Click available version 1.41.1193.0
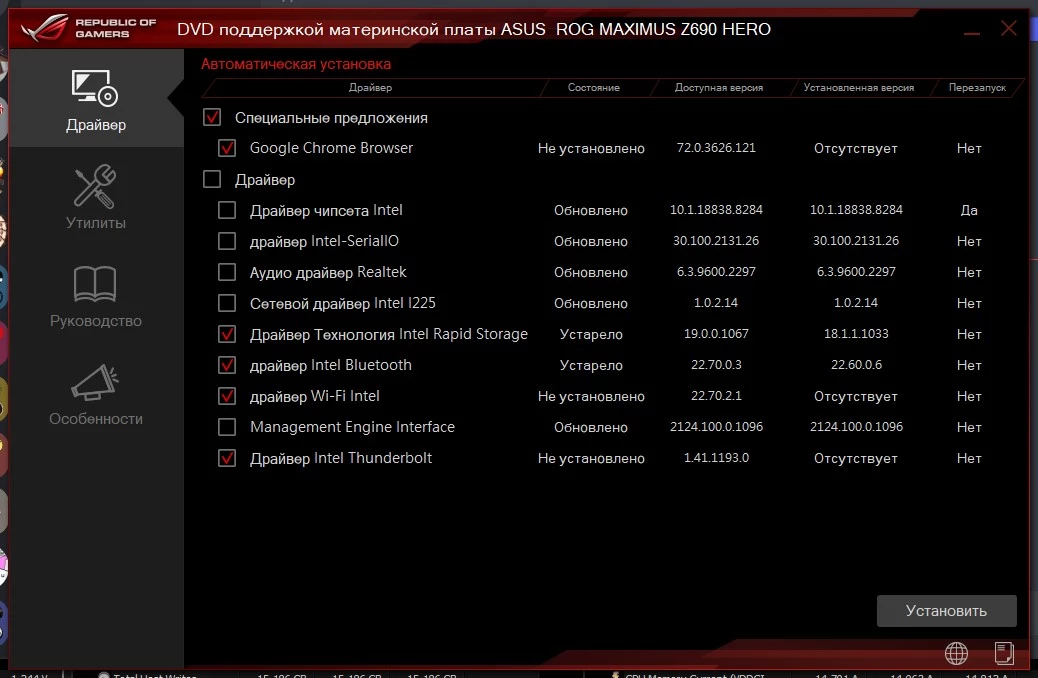Viewport: 1038px width, 678px height. tap(716, 458)
